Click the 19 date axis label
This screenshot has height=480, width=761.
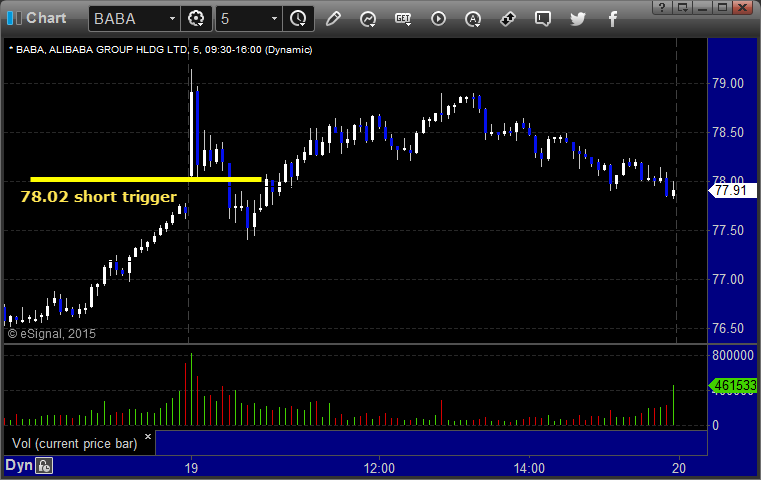[x=191, y=468]
